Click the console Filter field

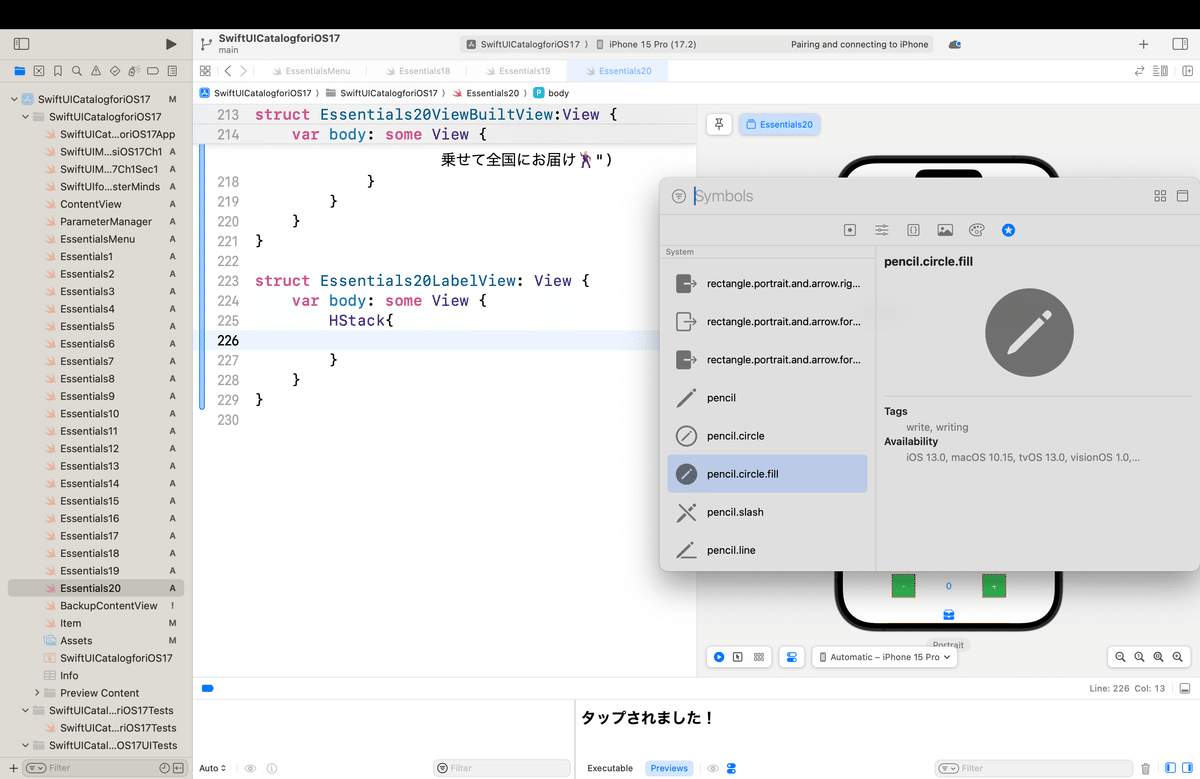tap(1033, 768)
